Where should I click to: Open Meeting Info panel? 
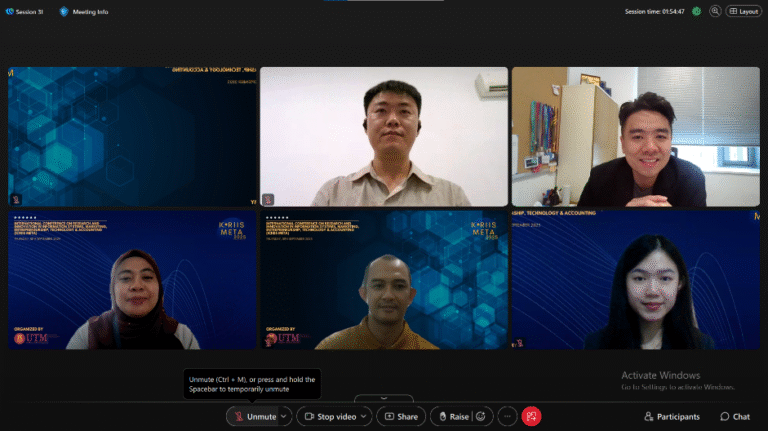[84, 12]
